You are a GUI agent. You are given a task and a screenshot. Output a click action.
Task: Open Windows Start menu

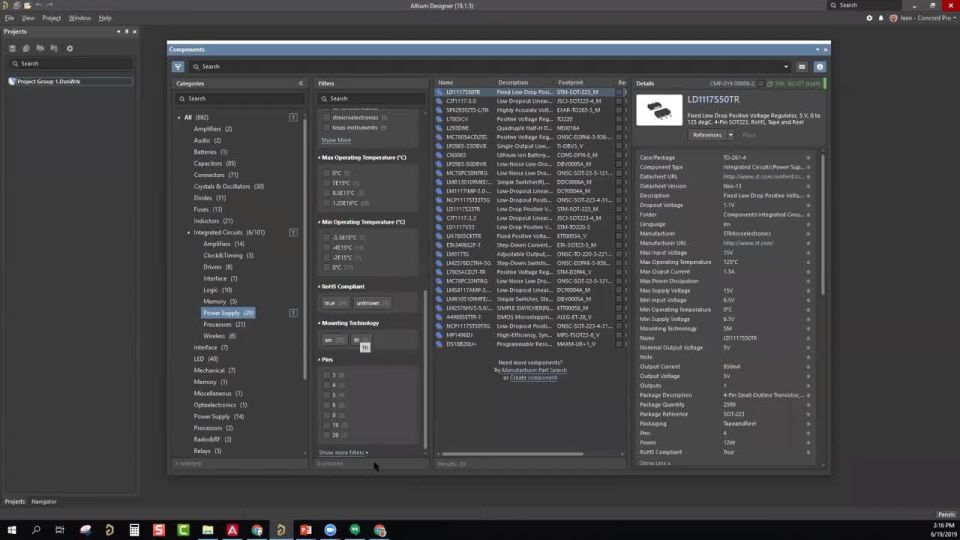[x=12, y=530]
